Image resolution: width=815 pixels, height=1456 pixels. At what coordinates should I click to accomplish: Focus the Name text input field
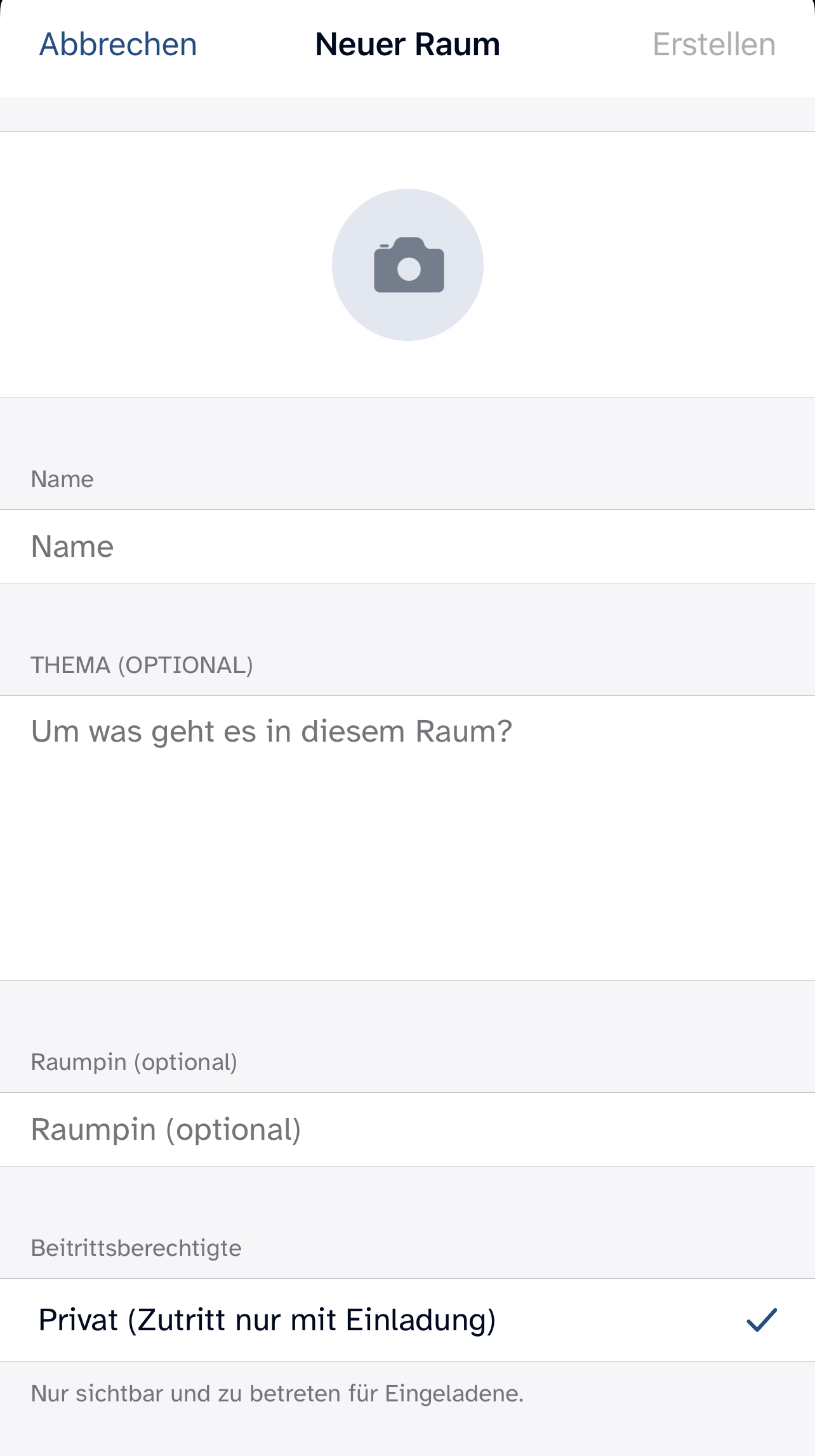click(406, 547)
